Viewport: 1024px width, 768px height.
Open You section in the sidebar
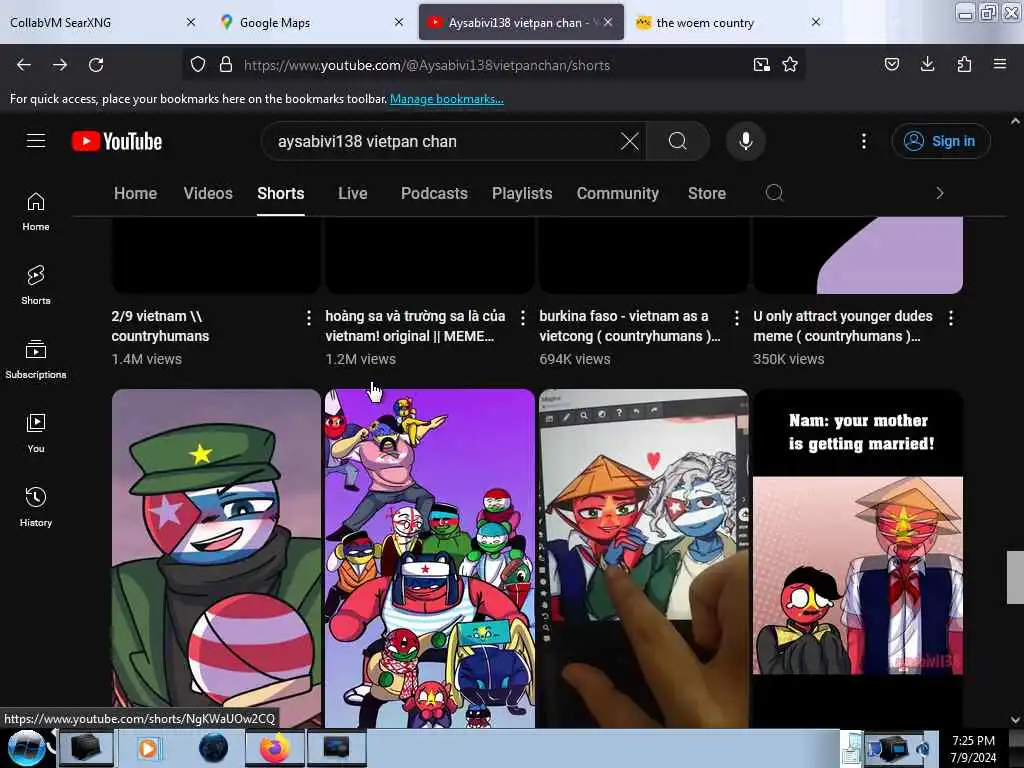36,433
